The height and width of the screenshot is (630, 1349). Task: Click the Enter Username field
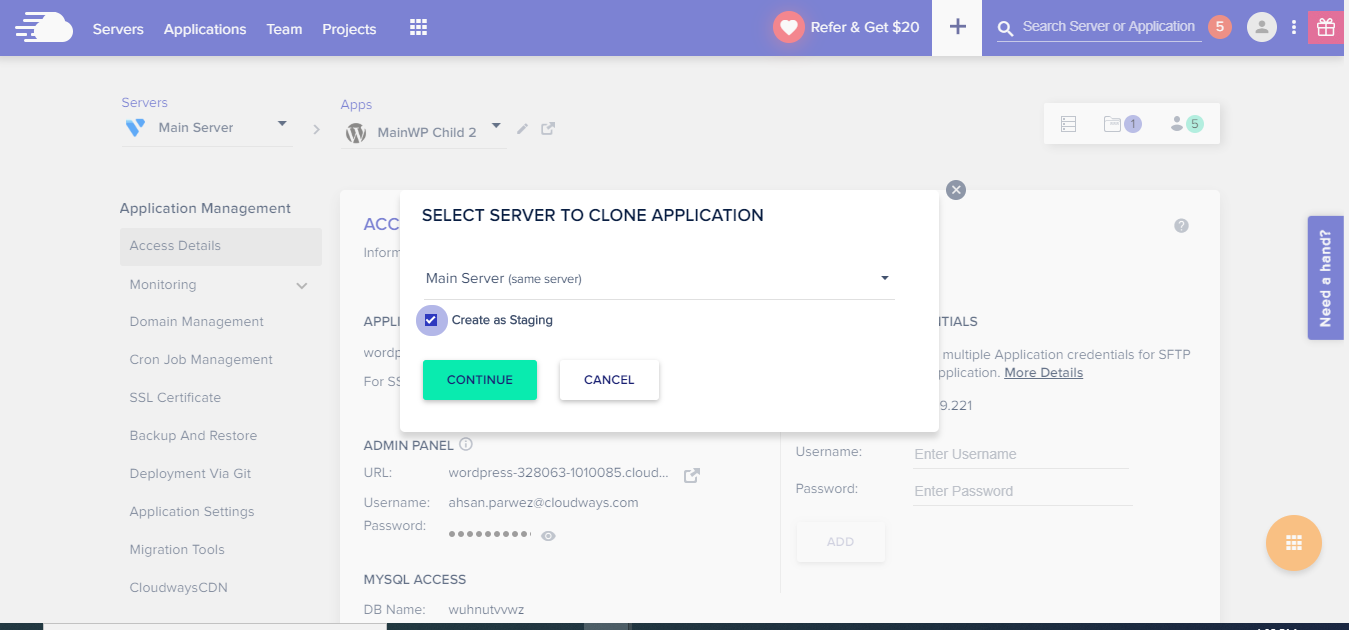click(1021, 454)
